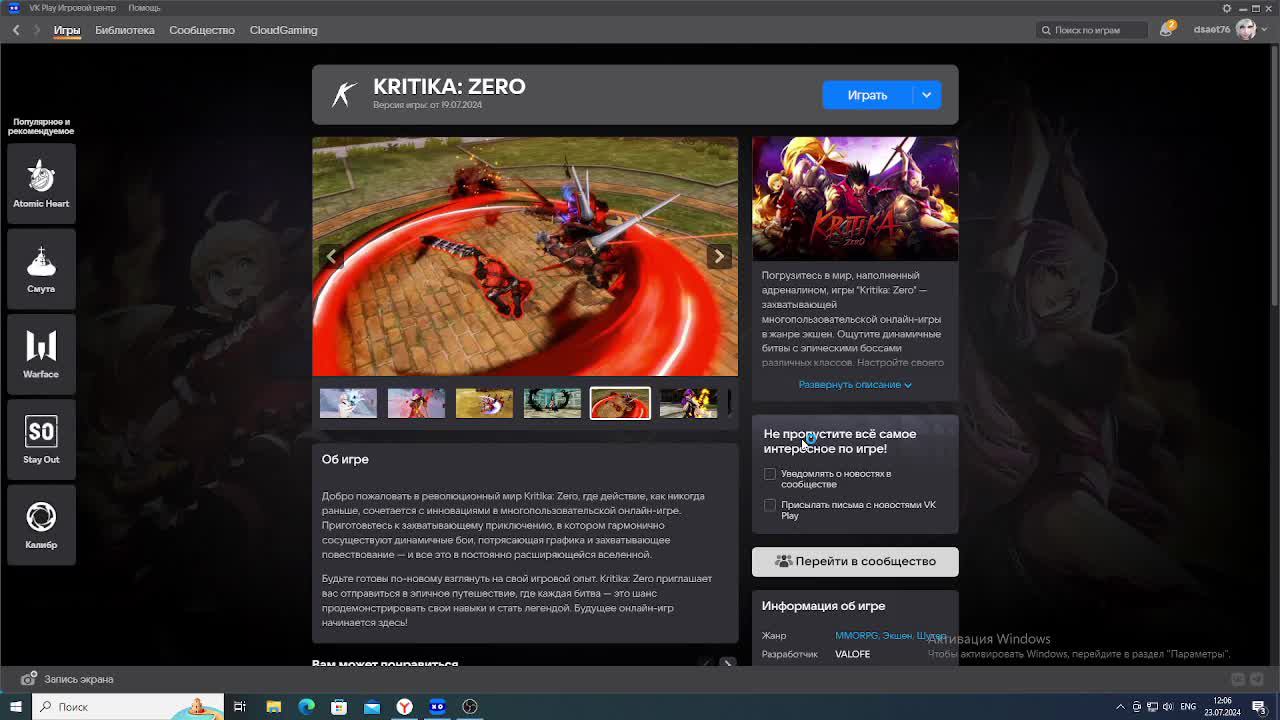
Task: Open the user profile avatar
Action: coord(1246,30)
